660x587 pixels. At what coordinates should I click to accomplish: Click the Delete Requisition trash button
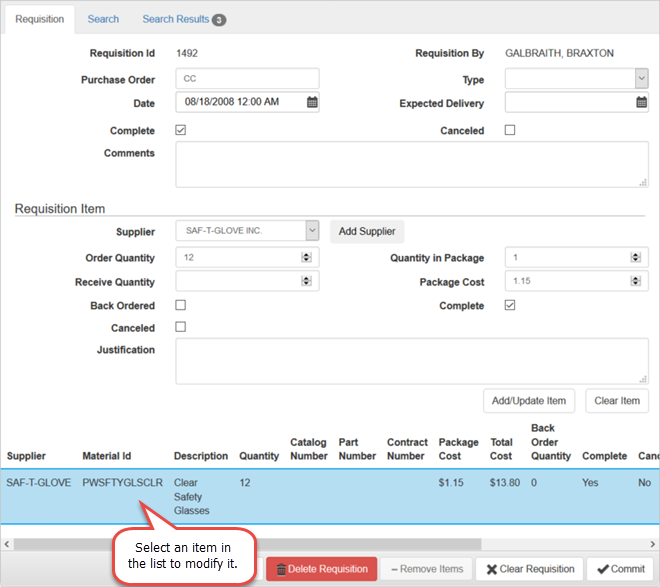coord(321,569)
